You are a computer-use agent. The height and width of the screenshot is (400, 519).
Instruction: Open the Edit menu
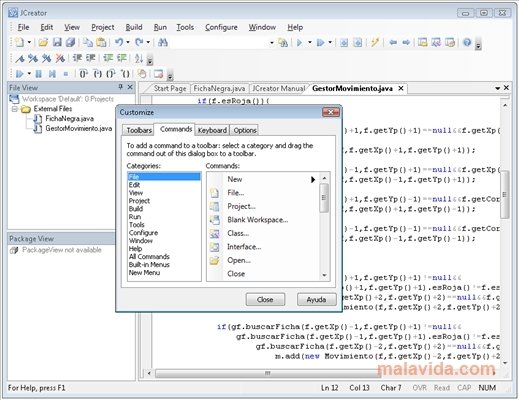[x=47, y=27]
